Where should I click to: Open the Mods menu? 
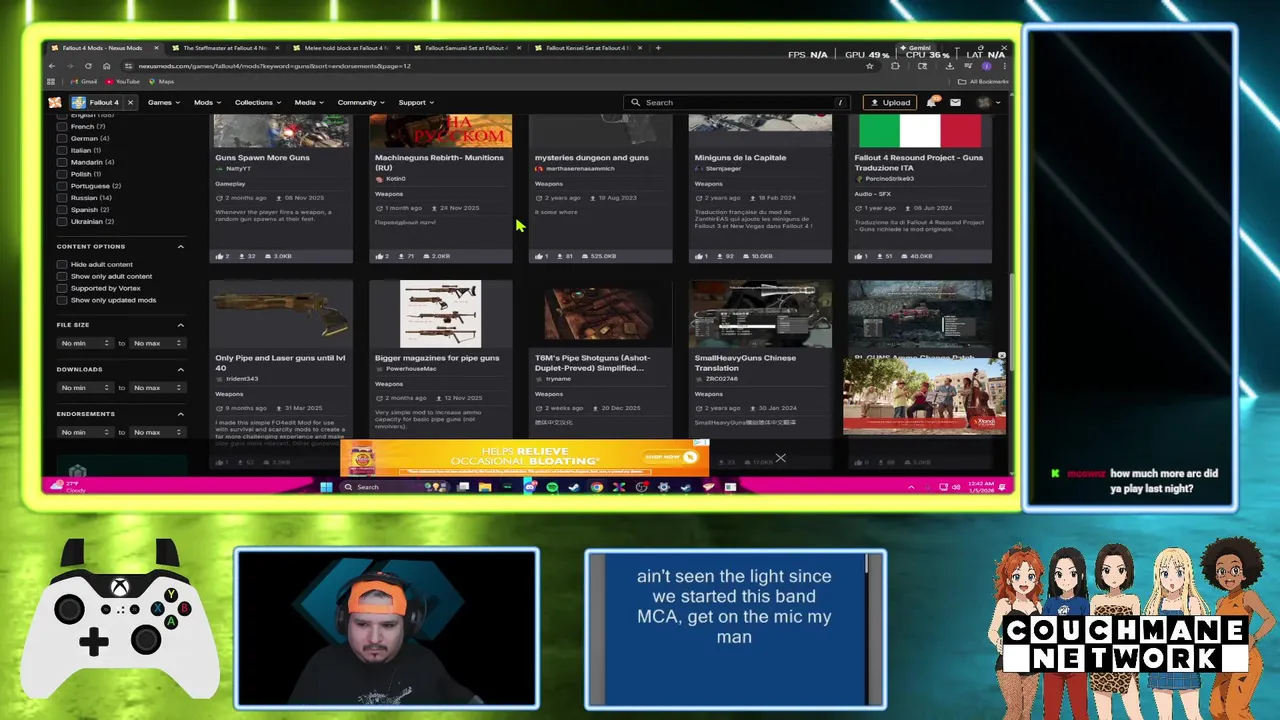pyautogui.click(x=207, y=102)
